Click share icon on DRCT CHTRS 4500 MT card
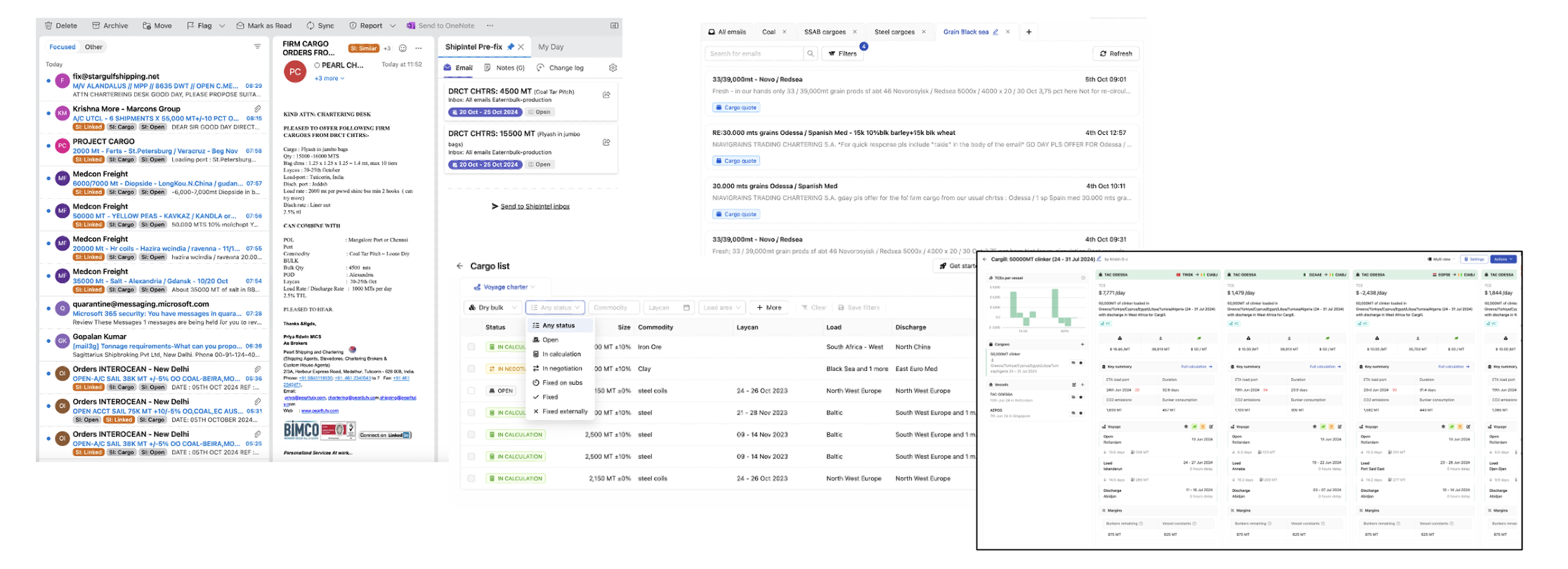1568x569 pixels. coord(606,95)
